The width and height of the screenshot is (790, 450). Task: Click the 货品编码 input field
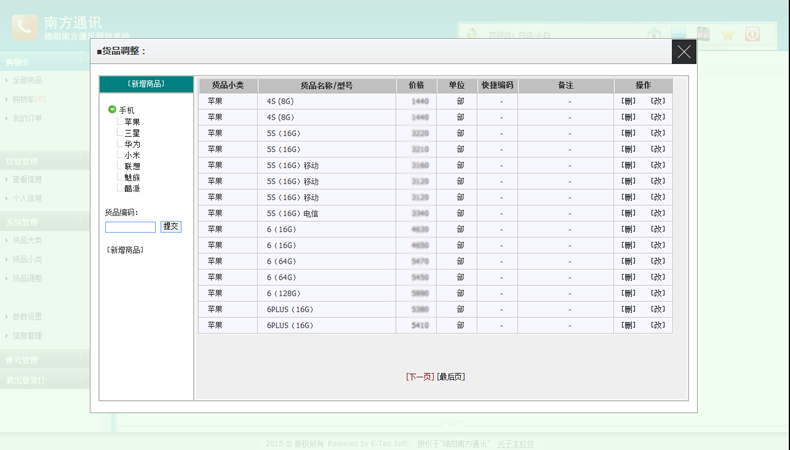(x=130, y=227)
